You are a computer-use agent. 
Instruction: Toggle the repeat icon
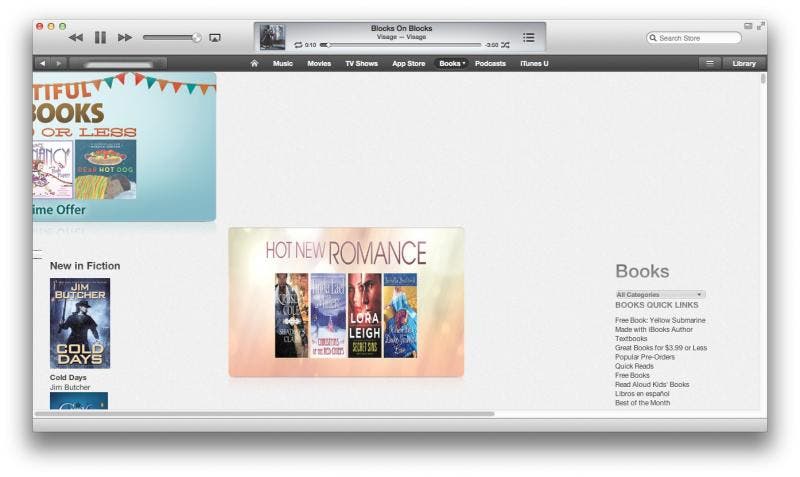(298, 45)
